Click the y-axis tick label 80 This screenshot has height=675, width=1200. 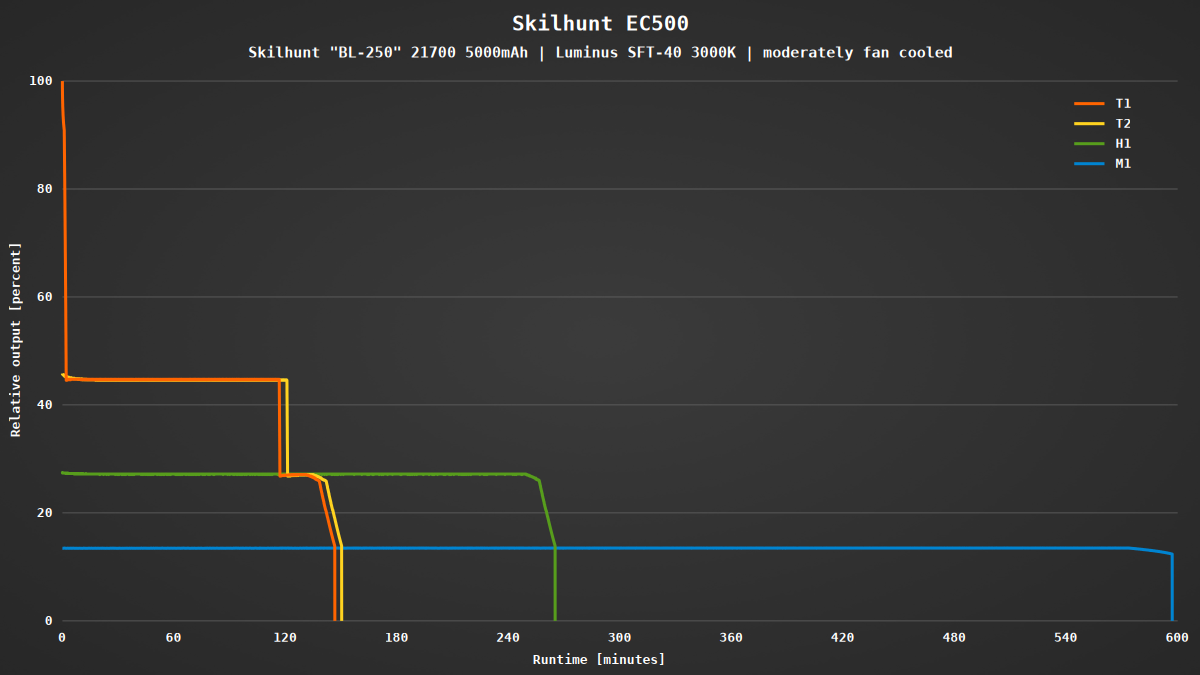46,189
